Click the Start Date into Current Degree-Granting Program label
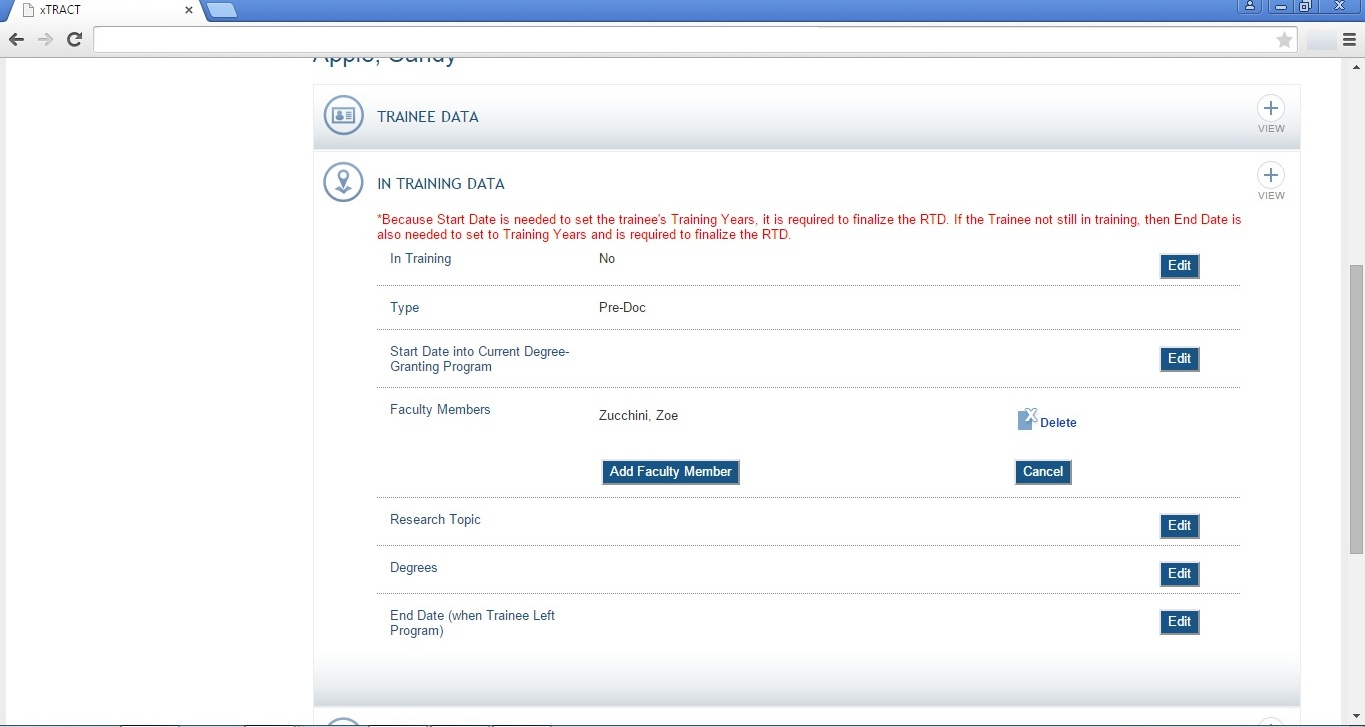The height and width of the screenshot is (727, 1365). 479,359
